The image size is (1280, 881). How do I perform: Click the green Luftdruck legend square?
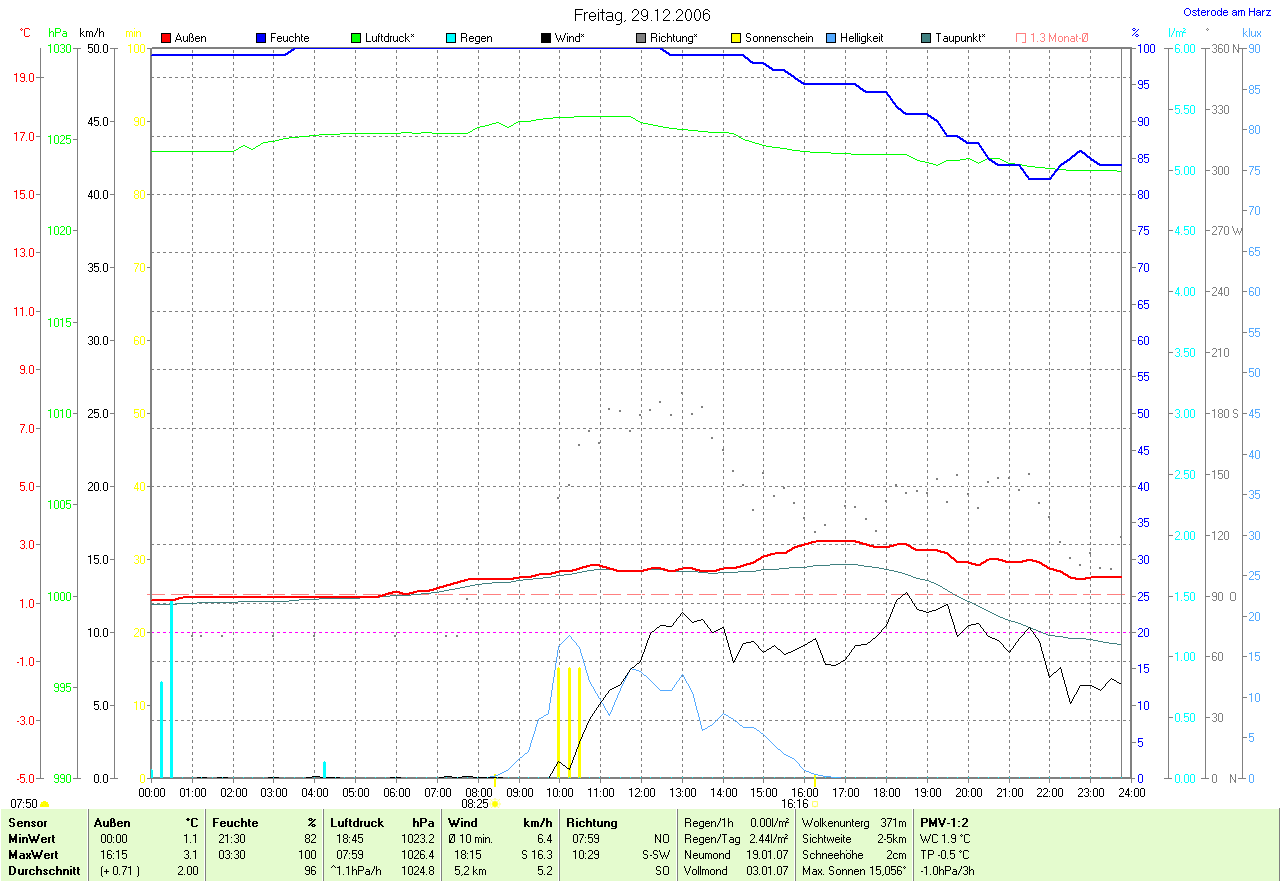point(356,38)
